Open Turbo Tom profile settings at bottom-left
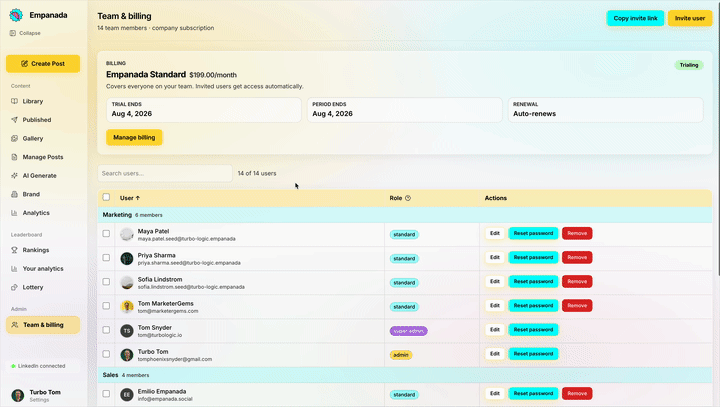 [43, 395]
